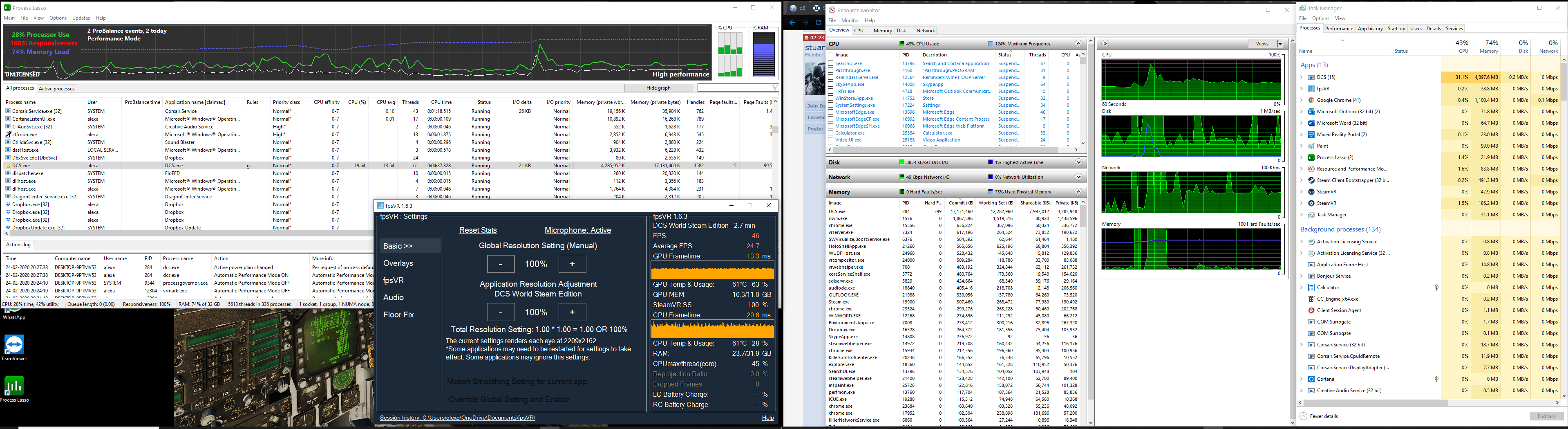This screenshot has height=429, width=1568.
Task: Click Hide graph button in Process Lasso
Action: (x=658, y=88)
